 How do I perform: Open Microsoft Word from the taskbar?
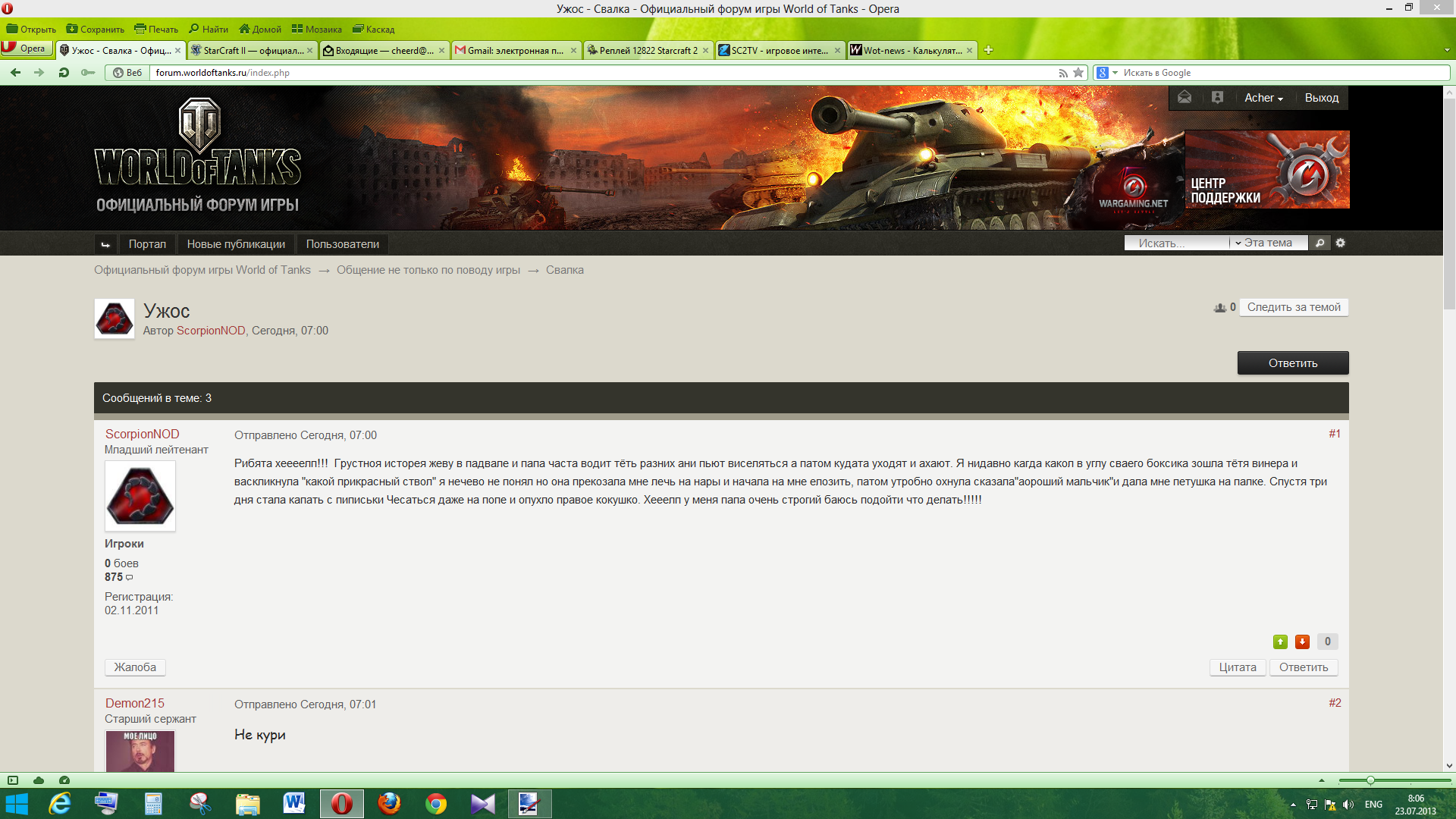(x=294, y=804)
